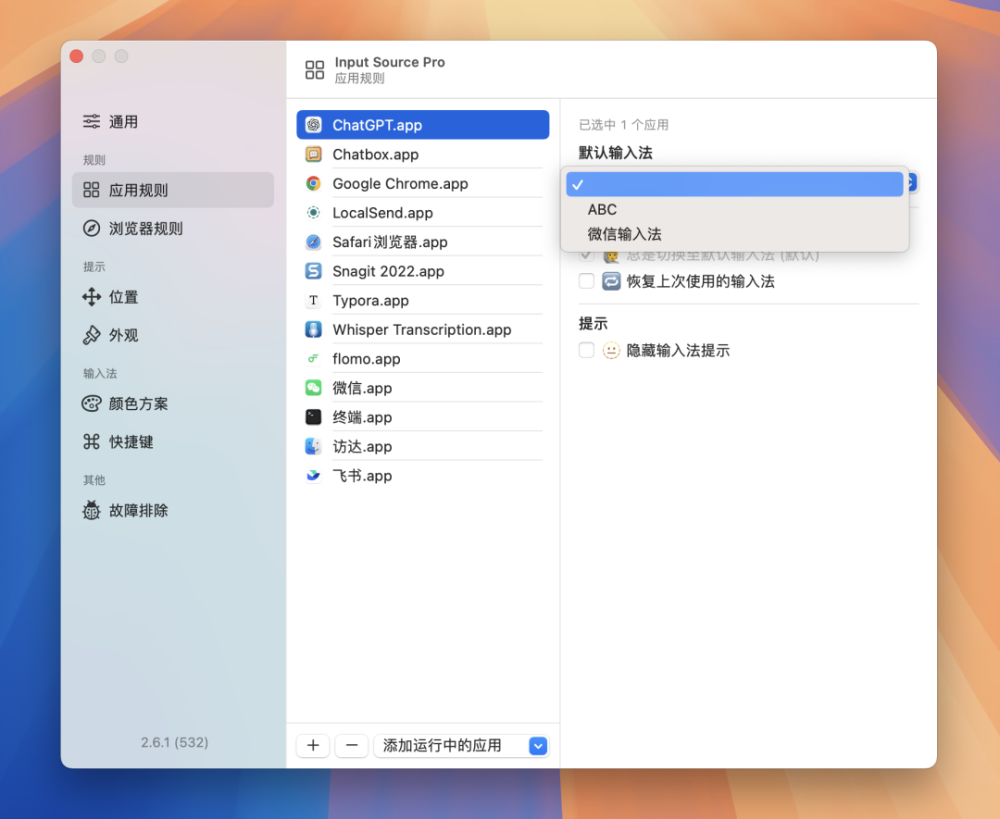The image size is (1000, 819).
Task: Choose ABC in the input method menu
Action: click(x=734, y=209)
